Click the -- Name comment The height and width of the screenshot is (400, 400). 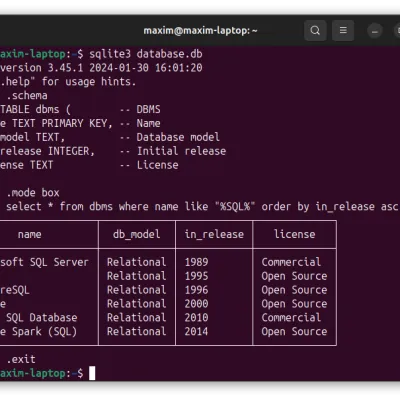click(140, 123)
